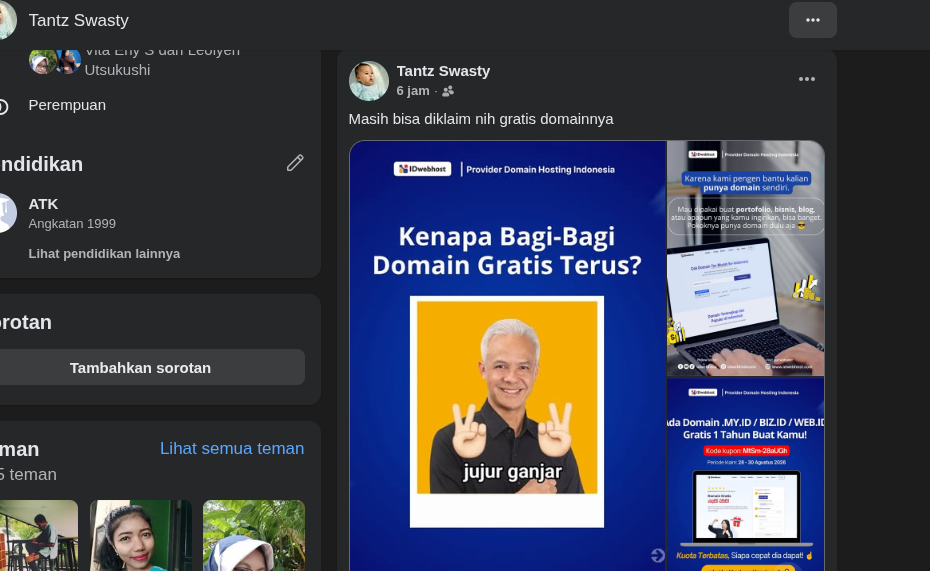Click post text Masih bisa diklaim nih gratis domainnya
930x571 pixels.
click(x=481, y=119)
